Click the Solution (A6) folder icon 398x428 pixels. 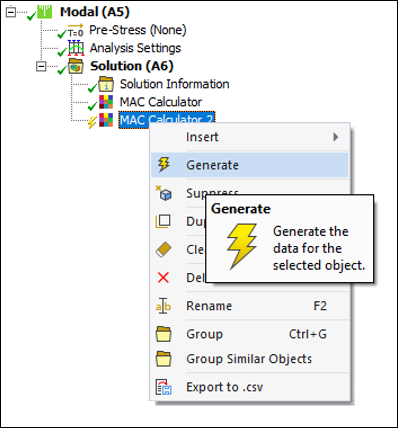tap(75, 66)
